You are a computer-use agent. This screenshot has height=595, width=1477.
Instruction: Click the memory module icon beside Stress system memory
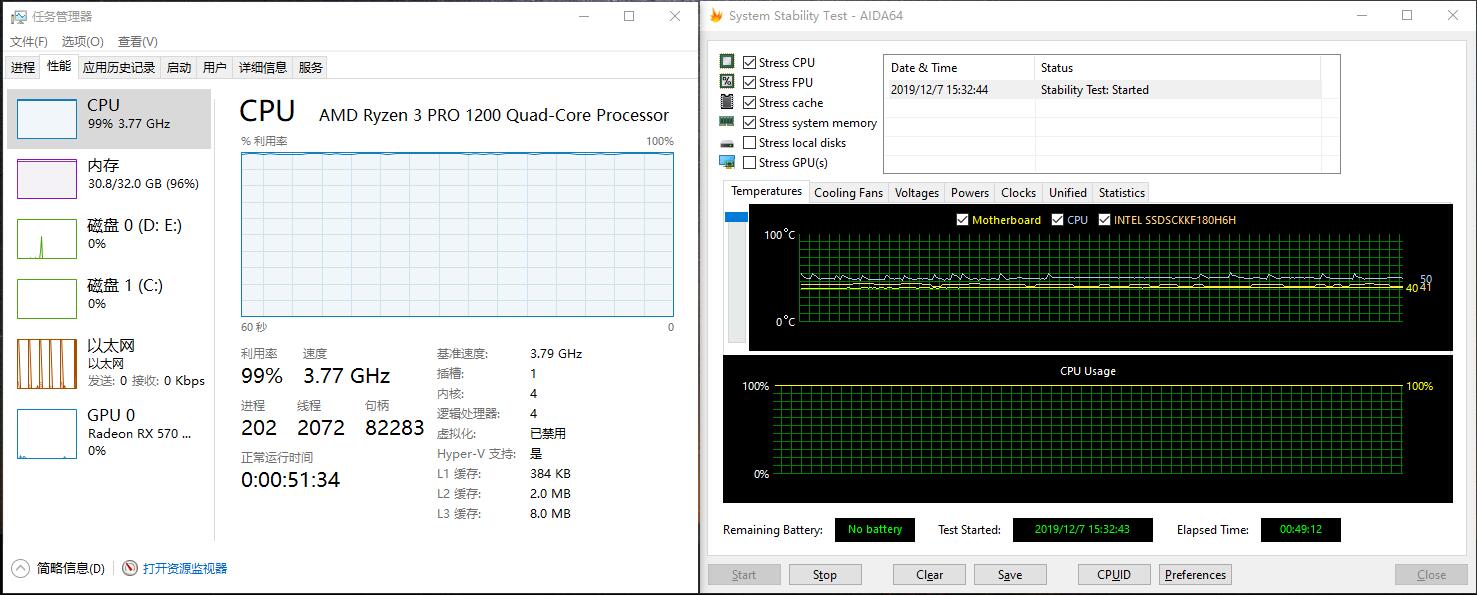727,122
